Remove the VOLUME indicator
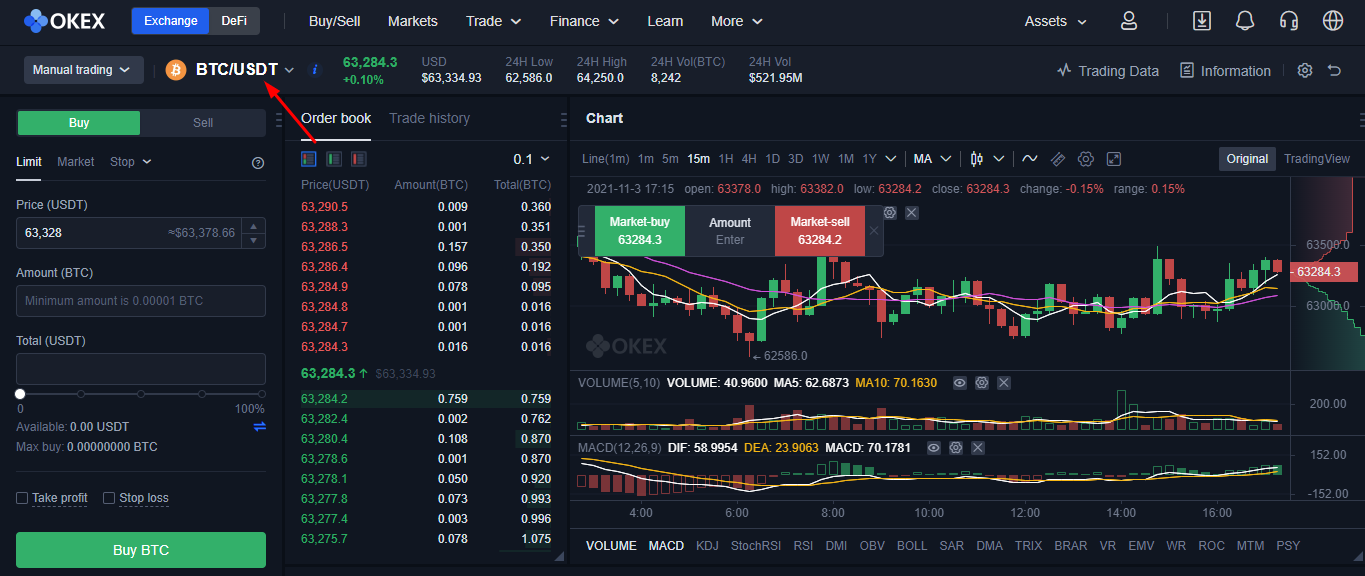Image resolution: width=1365 pixels, height=576 pixels. [x=1004, y=383]
